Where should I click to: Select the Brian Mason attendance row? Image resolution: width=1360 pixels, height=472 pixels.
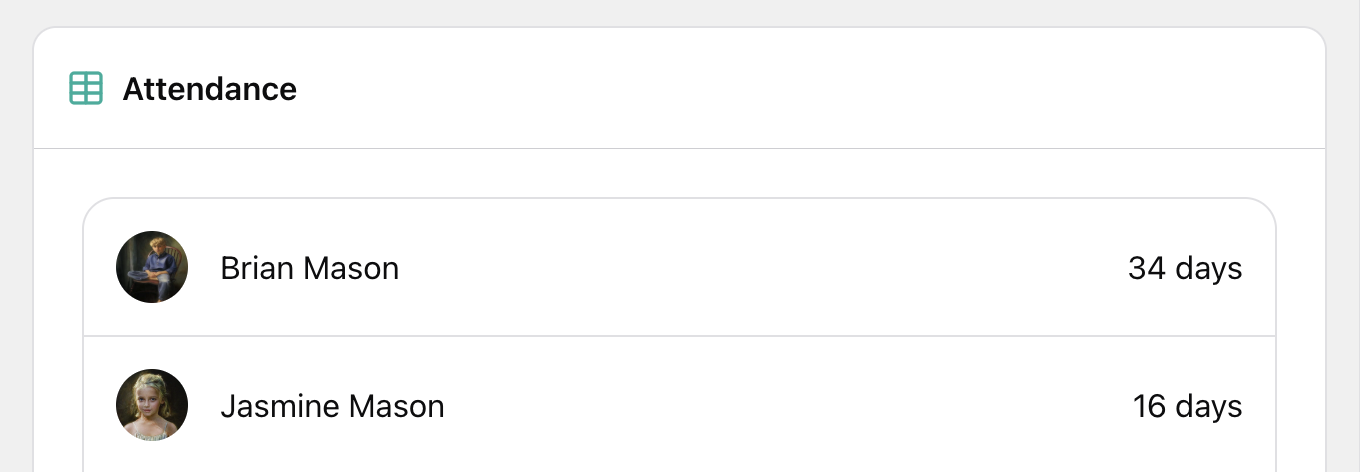tap(680, 268)
